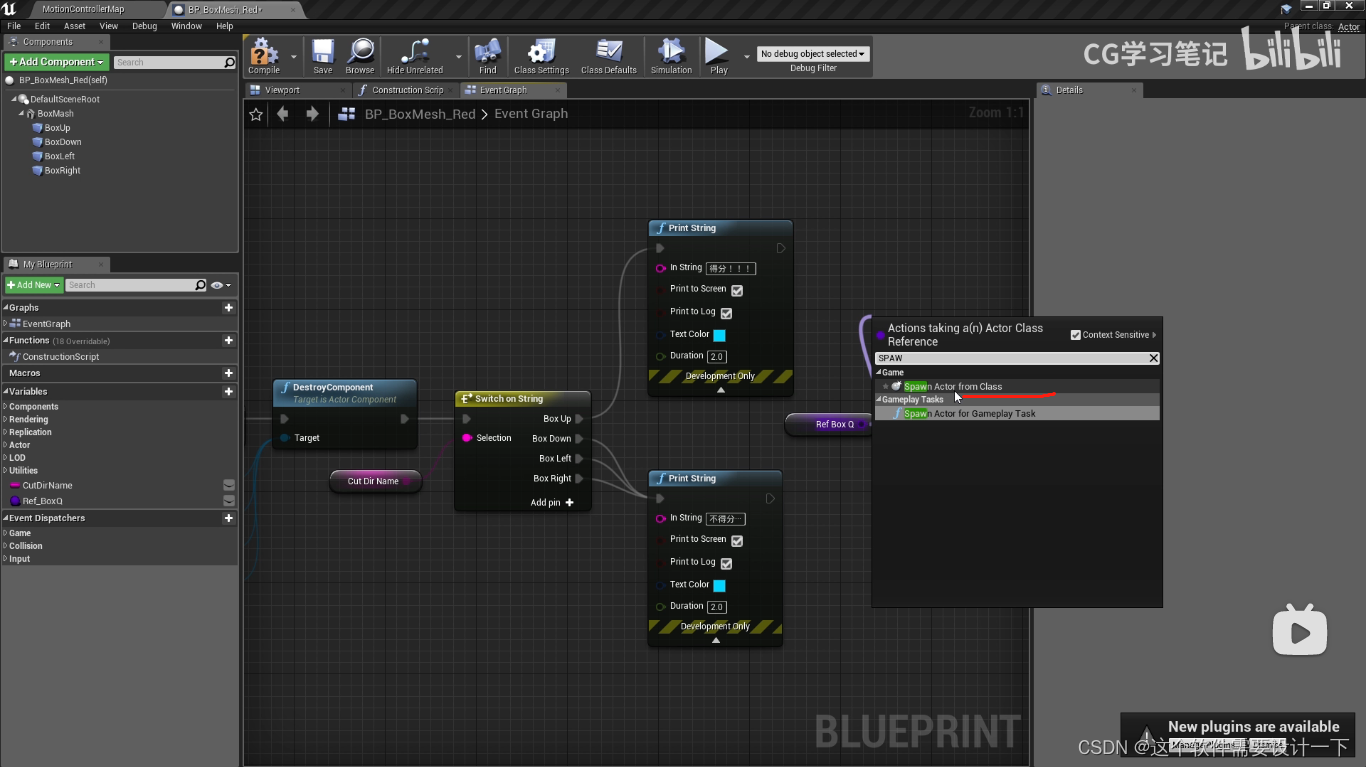Open Class Settings
This screenshot has width=1366, height=767.
(541, 56)
